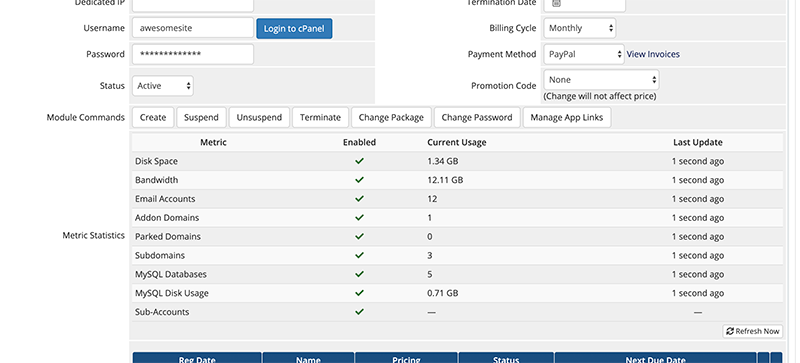Select the Disk Space metric name
Viewport: 800px width, 363px height.
[156, 161]
